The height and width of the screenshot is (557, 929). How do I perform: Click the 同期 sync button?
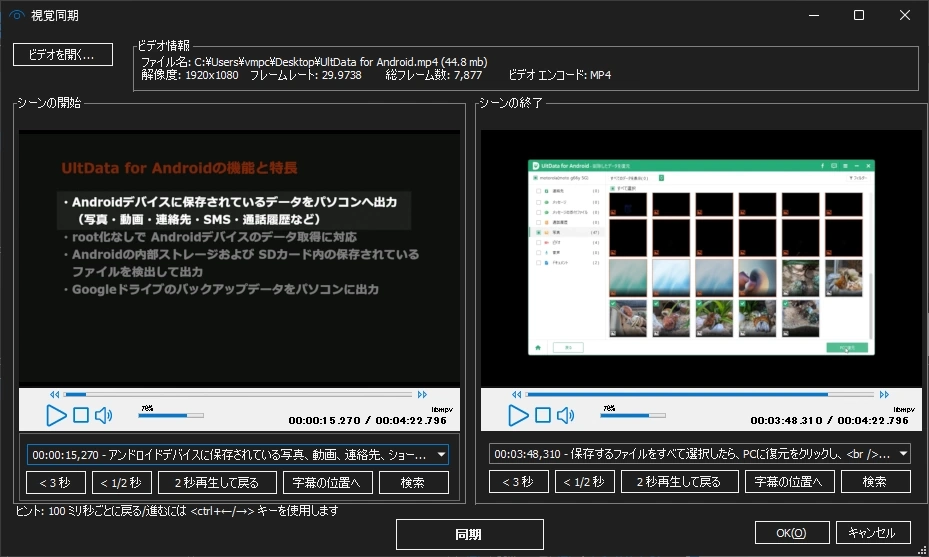pos(469,534)
